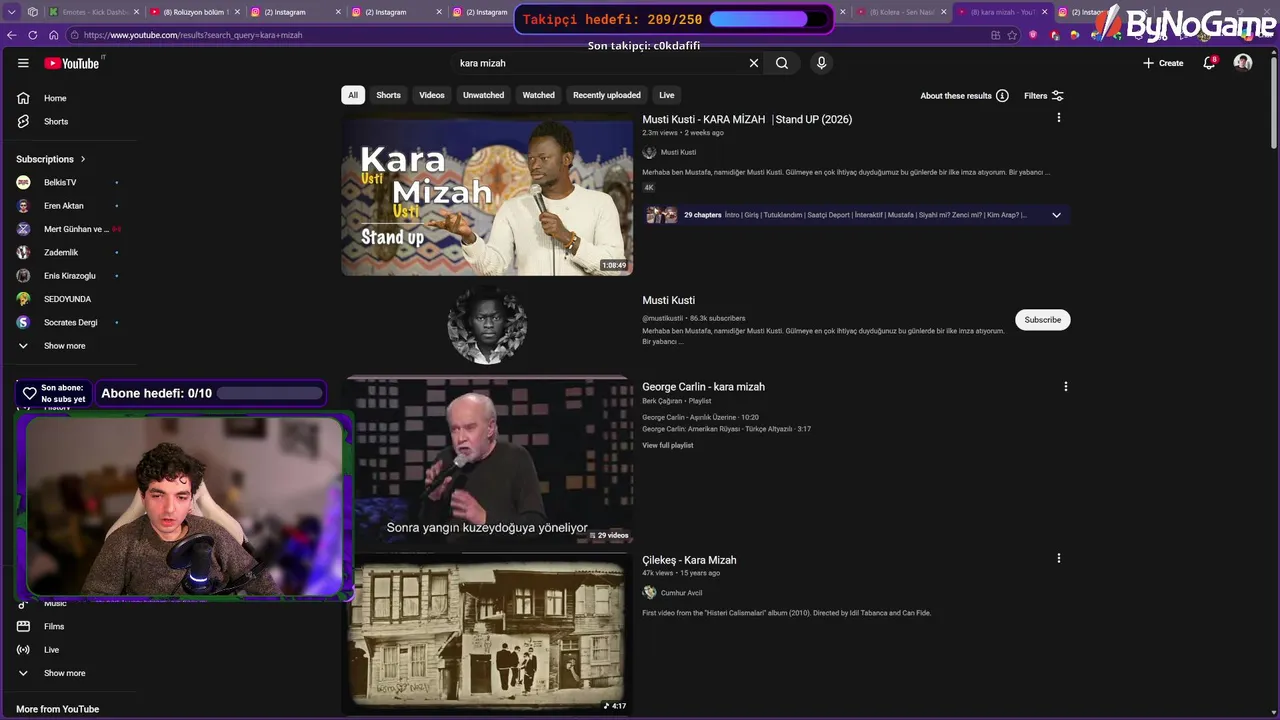Open the notifications bell
Image resolution: width=1280 pixels, height=720 pixels.
tap(1209, 63)
